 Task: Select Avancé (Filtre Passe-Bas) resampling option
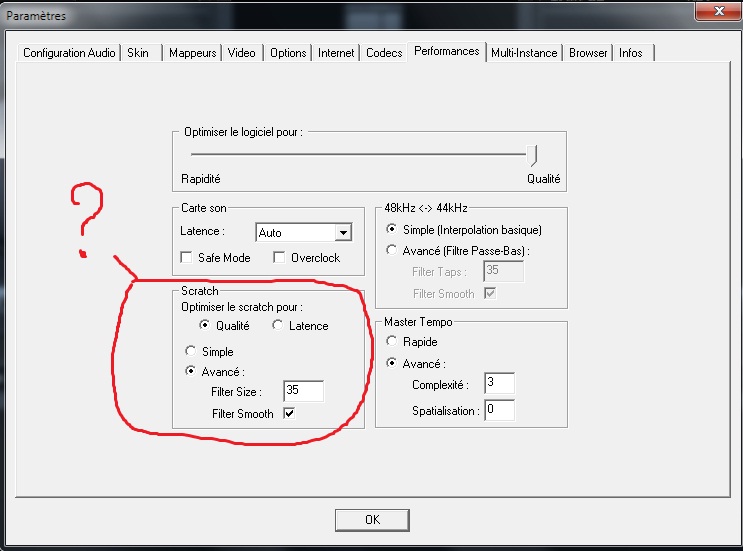[392, 251]
